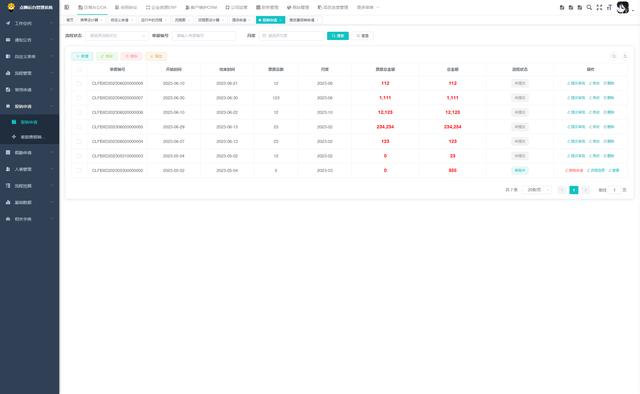Open the building icon sidebar item
The height and width of the screenshot is (394, 640).
click(29, 186)
